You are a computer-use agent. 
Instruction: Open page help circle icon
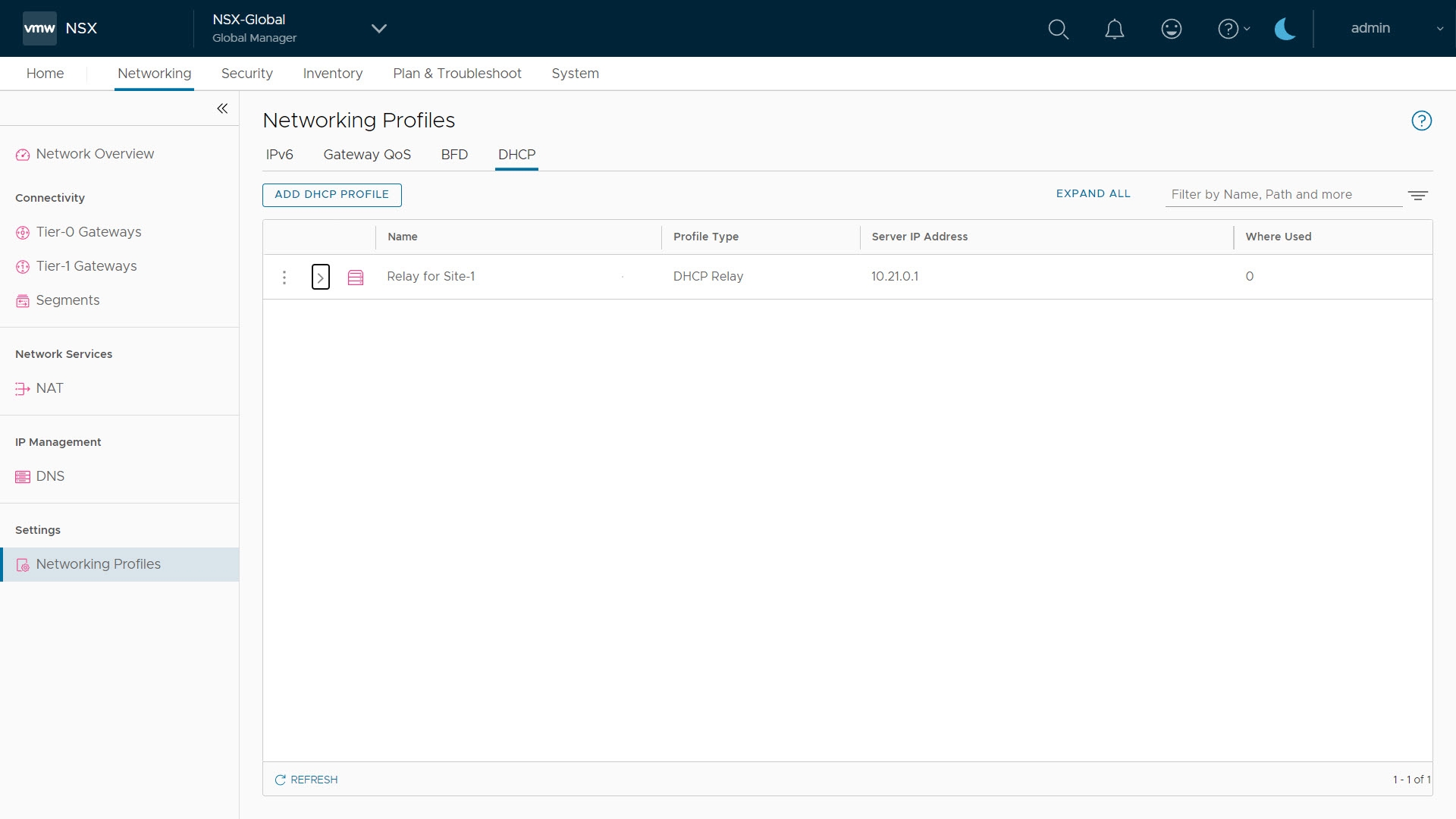pos(1421,121)
